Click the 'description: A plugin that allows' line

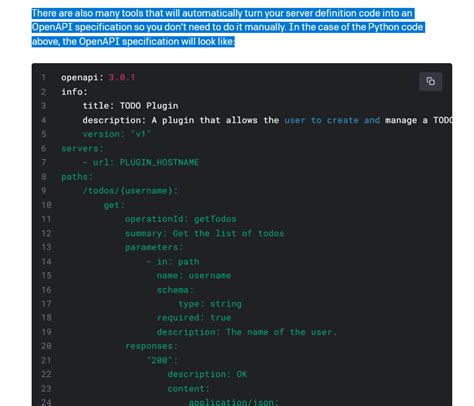pyautogui.click(x=267, y=120)
